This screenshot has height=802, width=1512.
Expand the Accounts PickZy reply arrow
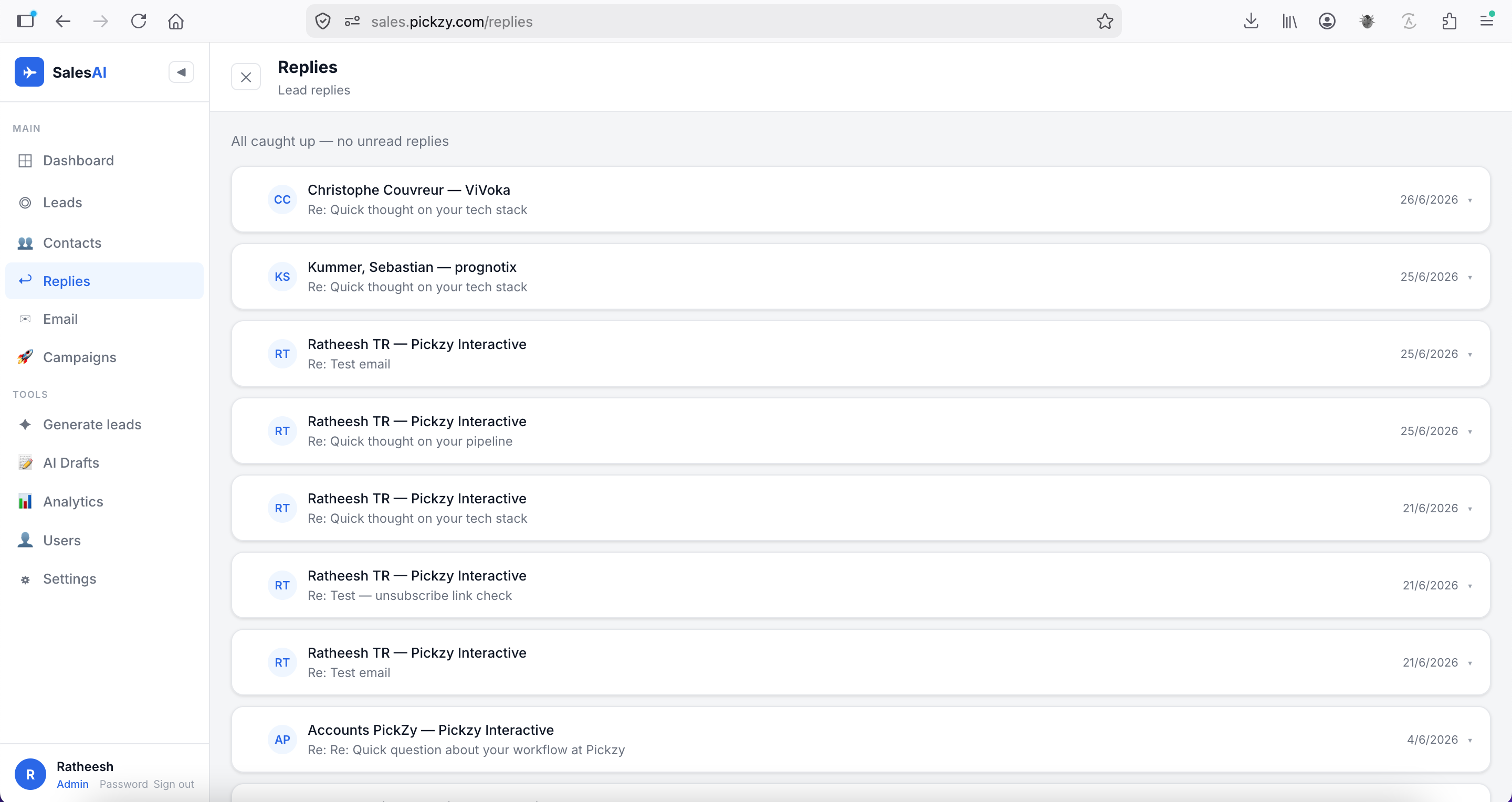coord(1471,741)
